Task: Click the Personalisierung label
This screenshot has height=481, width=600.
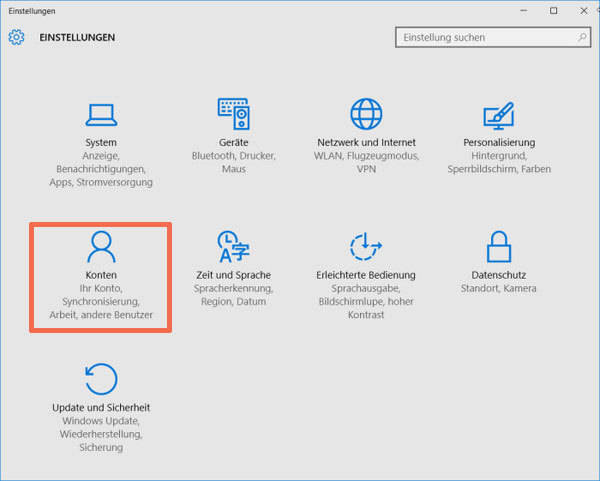Action: pos(499,142)
